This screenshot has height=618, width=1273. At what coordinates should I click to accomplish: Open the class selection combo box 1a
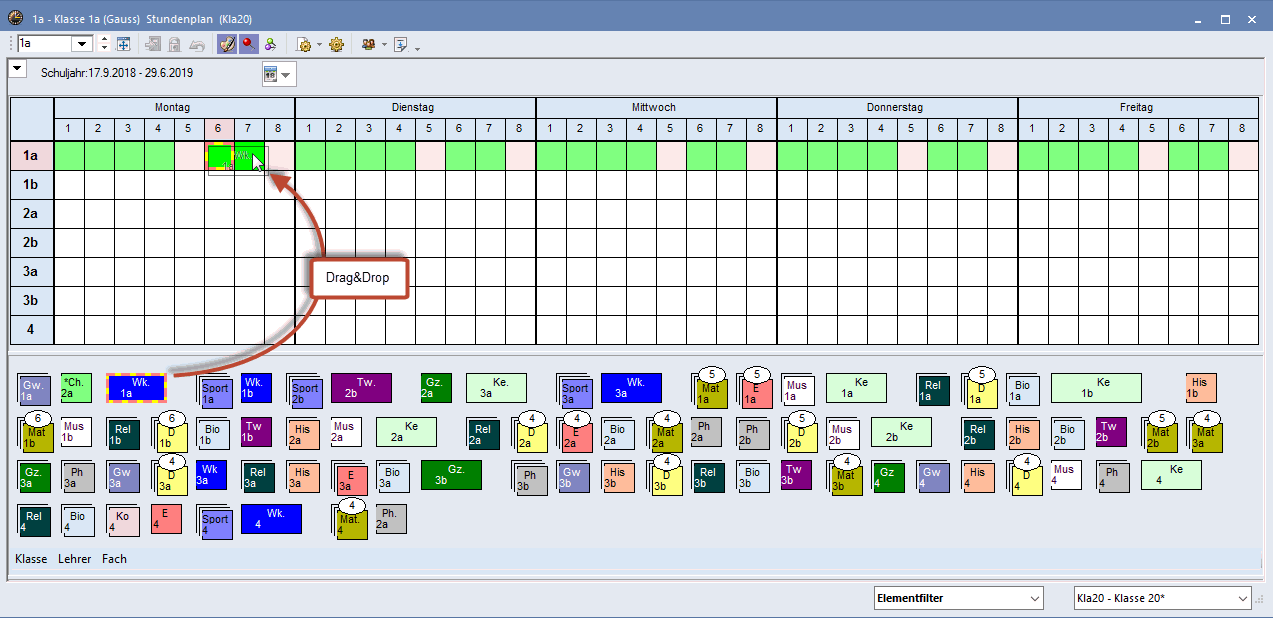[x=81, y=44]
